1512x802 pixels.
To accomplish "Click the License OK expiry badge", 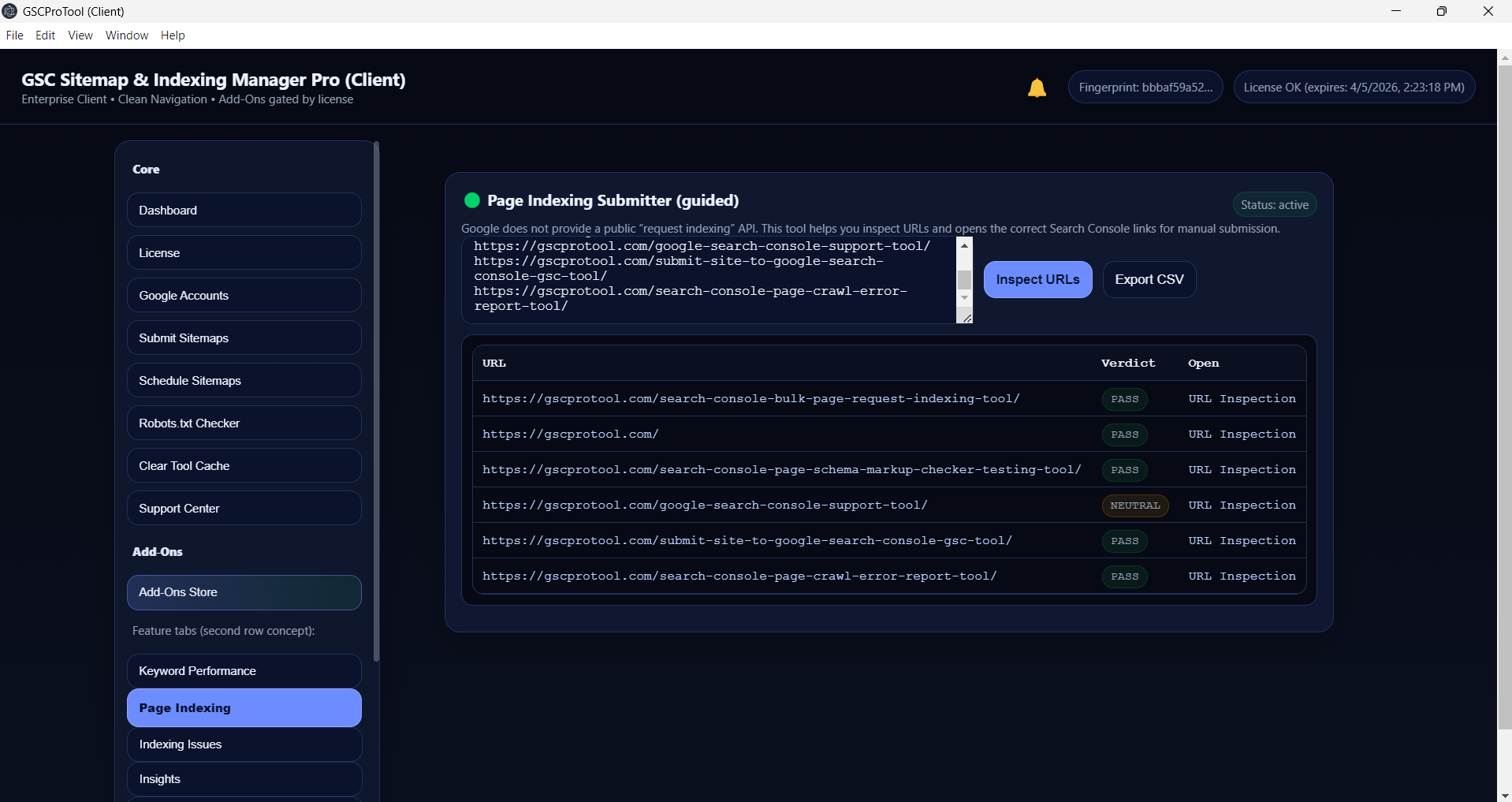I will 1354,88.
